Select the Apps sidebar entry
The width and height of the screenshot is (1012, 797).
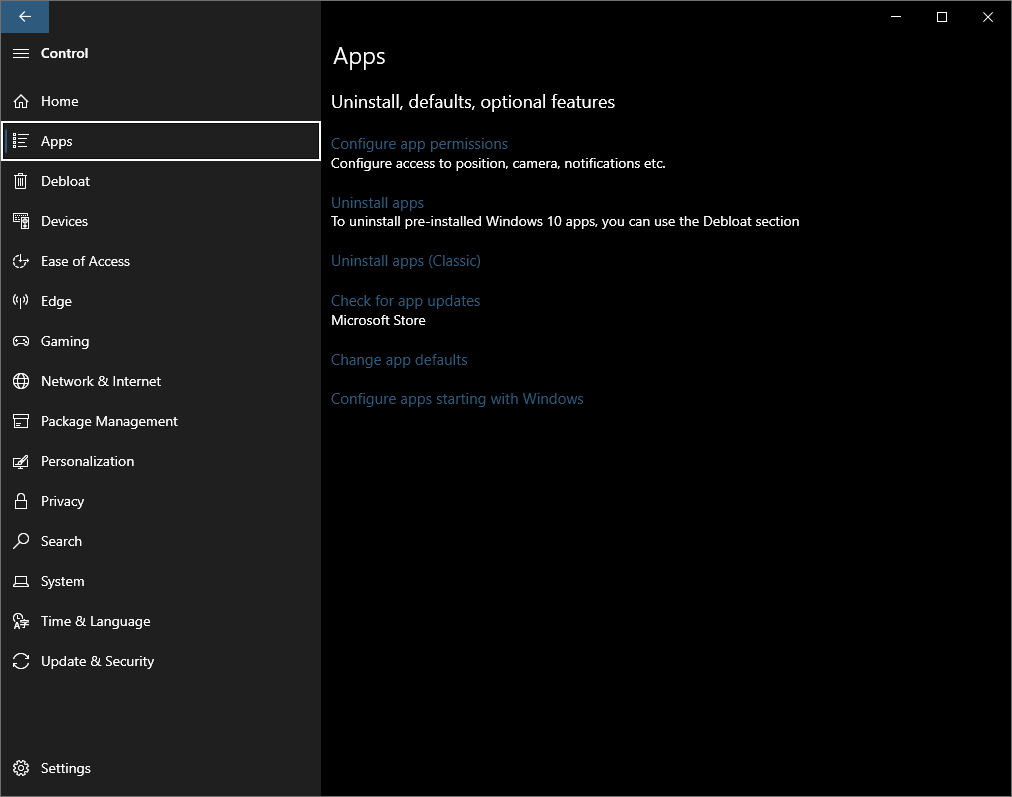coord(161,141)
